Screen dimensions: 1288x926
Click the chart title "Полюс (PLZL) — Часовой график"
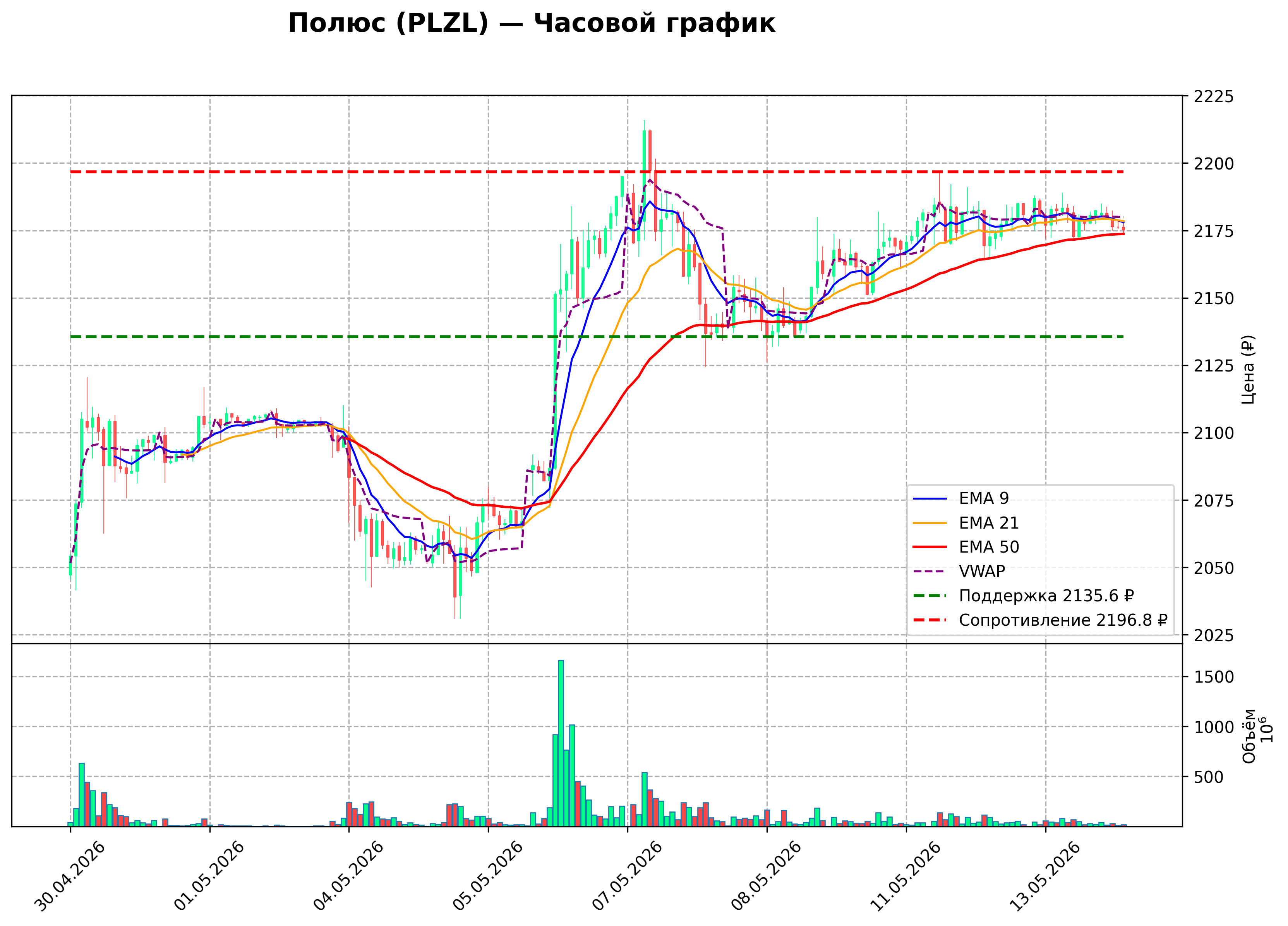[x=532, y=24]
